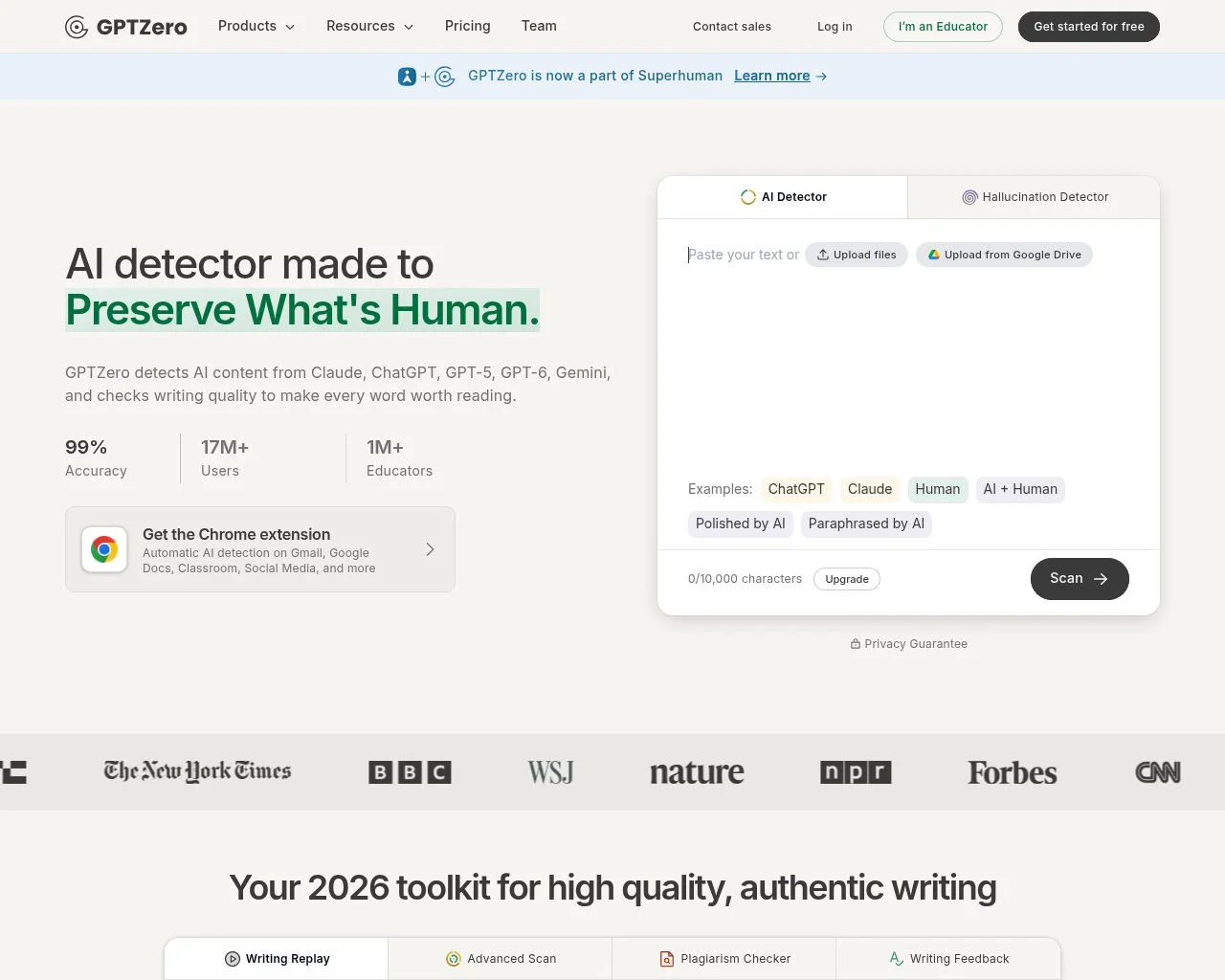This screenshot has width=1225, height=980.
Task: Click the arrow beside Learn more
Action: (821, 77)
